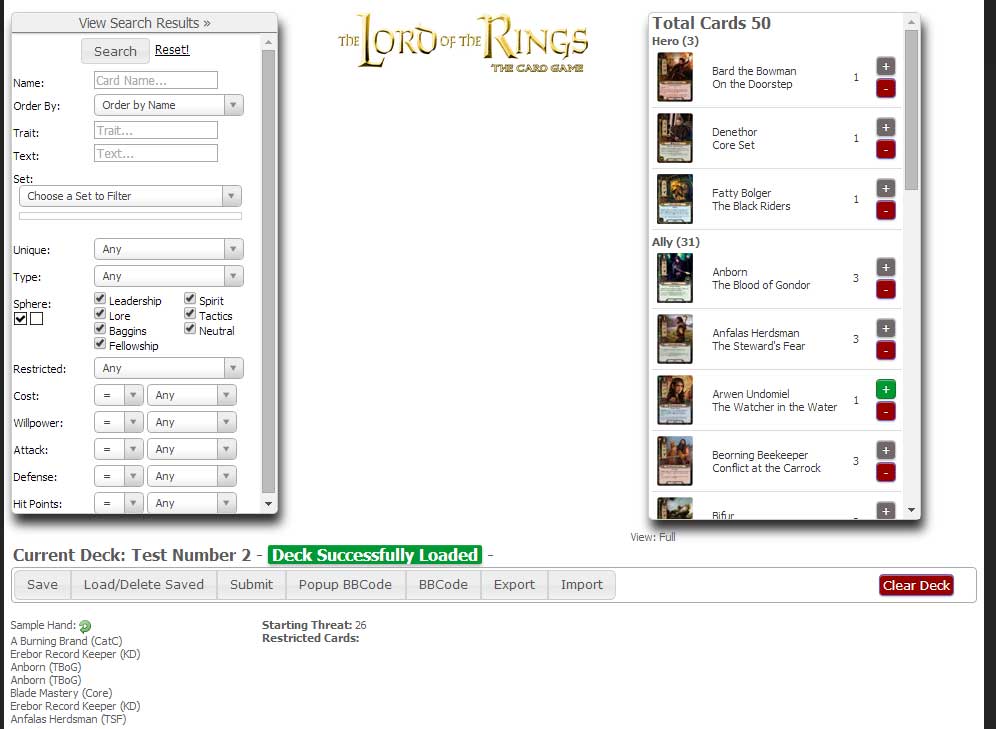
Task: Click the search panel scrollbar thumb
Action: [269, 271]
